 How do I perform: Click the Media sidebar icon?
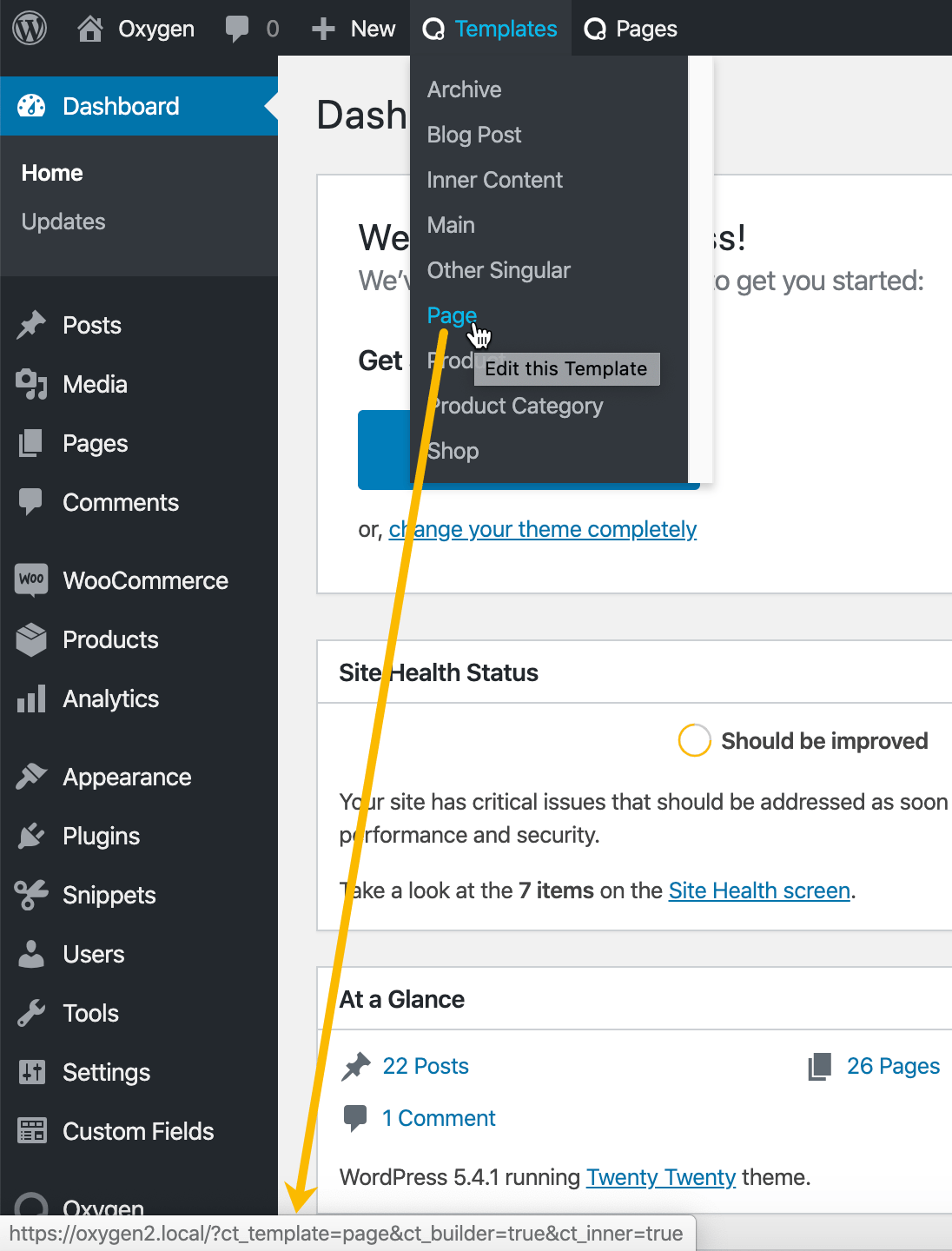click(31, 384)
